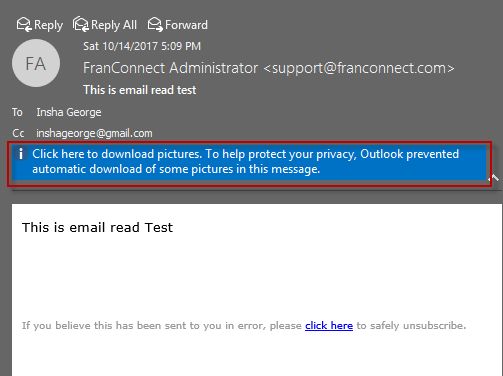Click the Reply envelope icon

point(24,25)
